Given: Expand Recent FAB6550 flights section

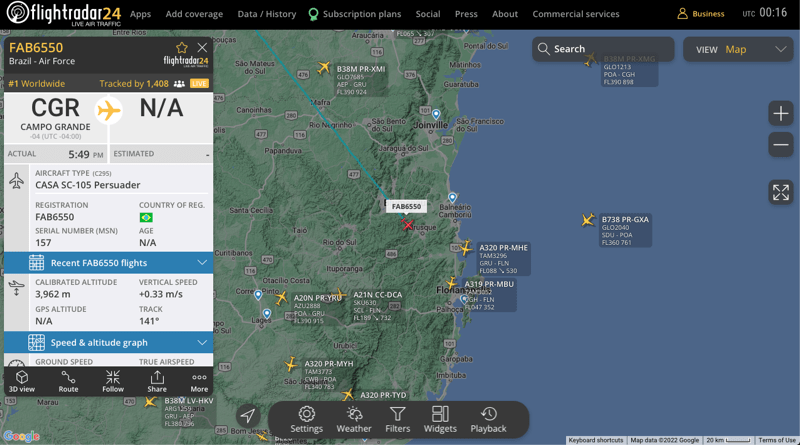Looking at the screenshot, I should point(108,263).
